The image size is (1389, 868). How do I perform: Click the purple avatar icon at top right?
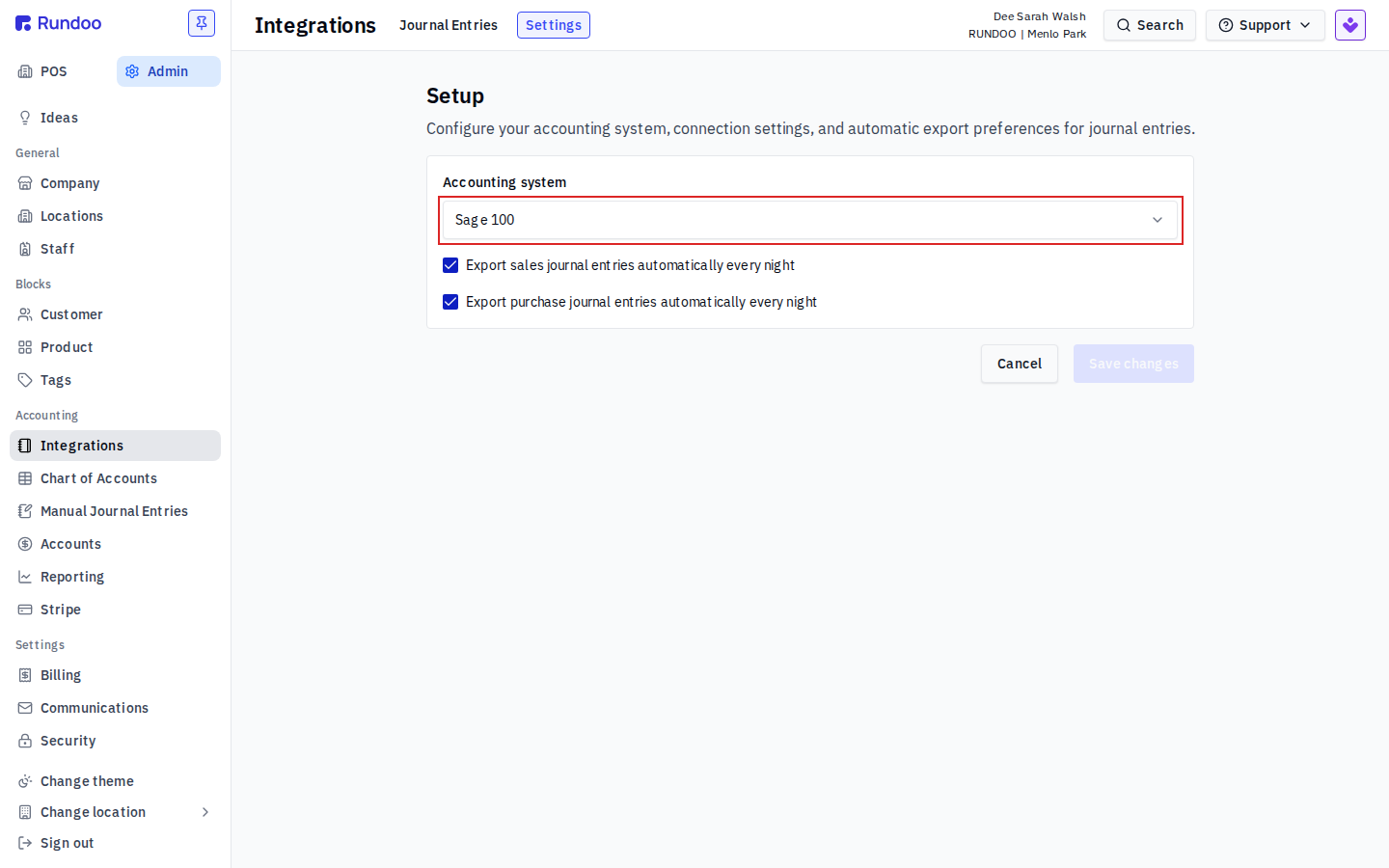point(1350,25)
